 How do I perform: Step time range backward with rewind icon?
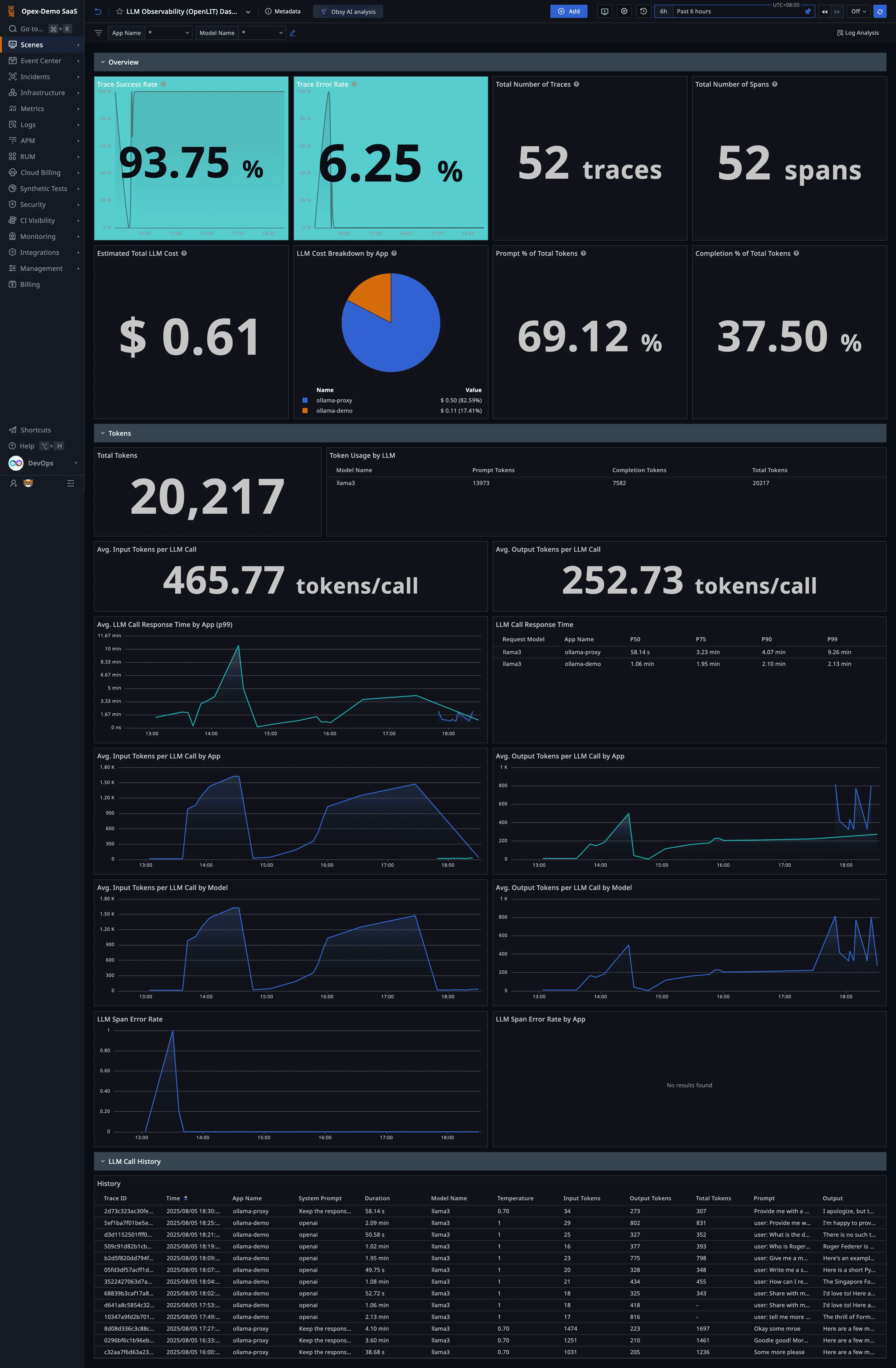pyautogui.click(x=824, y=12)
